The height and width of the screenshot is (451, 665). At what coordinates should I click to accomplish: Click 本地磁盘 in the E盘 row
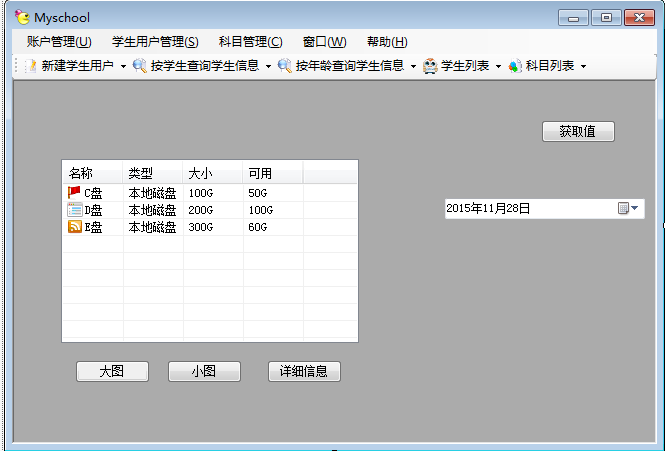(x=152, y=227)
